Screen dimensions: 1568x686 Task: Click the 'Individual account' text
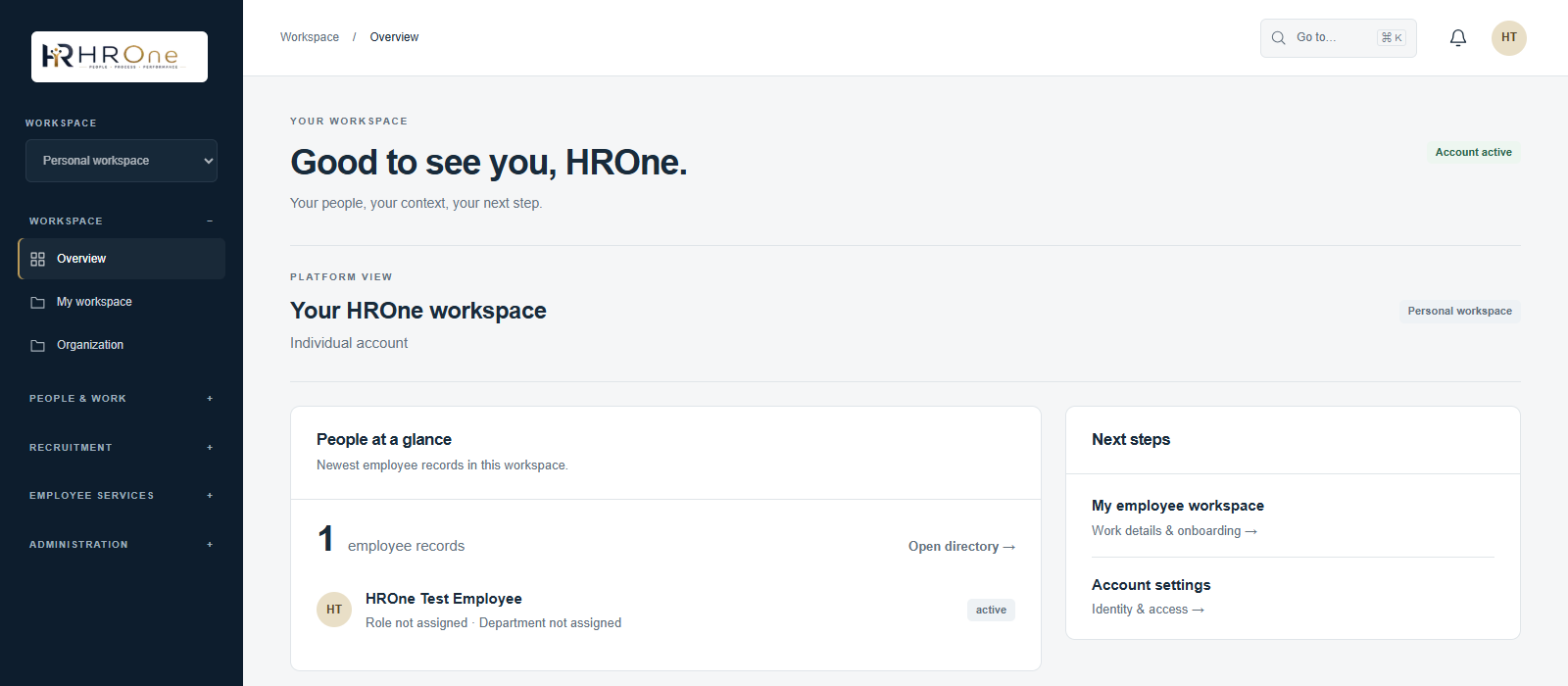[x=349, y=343]
